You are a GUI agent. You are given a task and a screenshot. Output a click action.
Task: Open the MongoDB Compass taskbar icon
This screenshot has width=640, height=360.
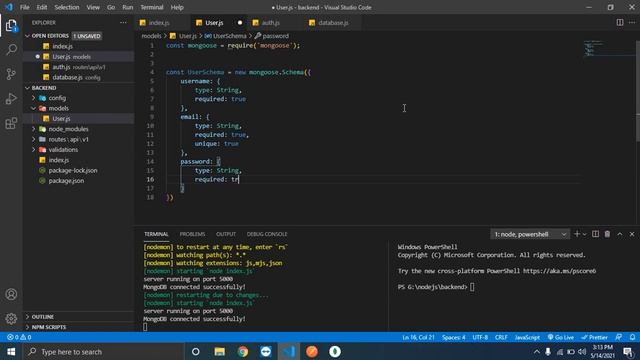[335, 351]
